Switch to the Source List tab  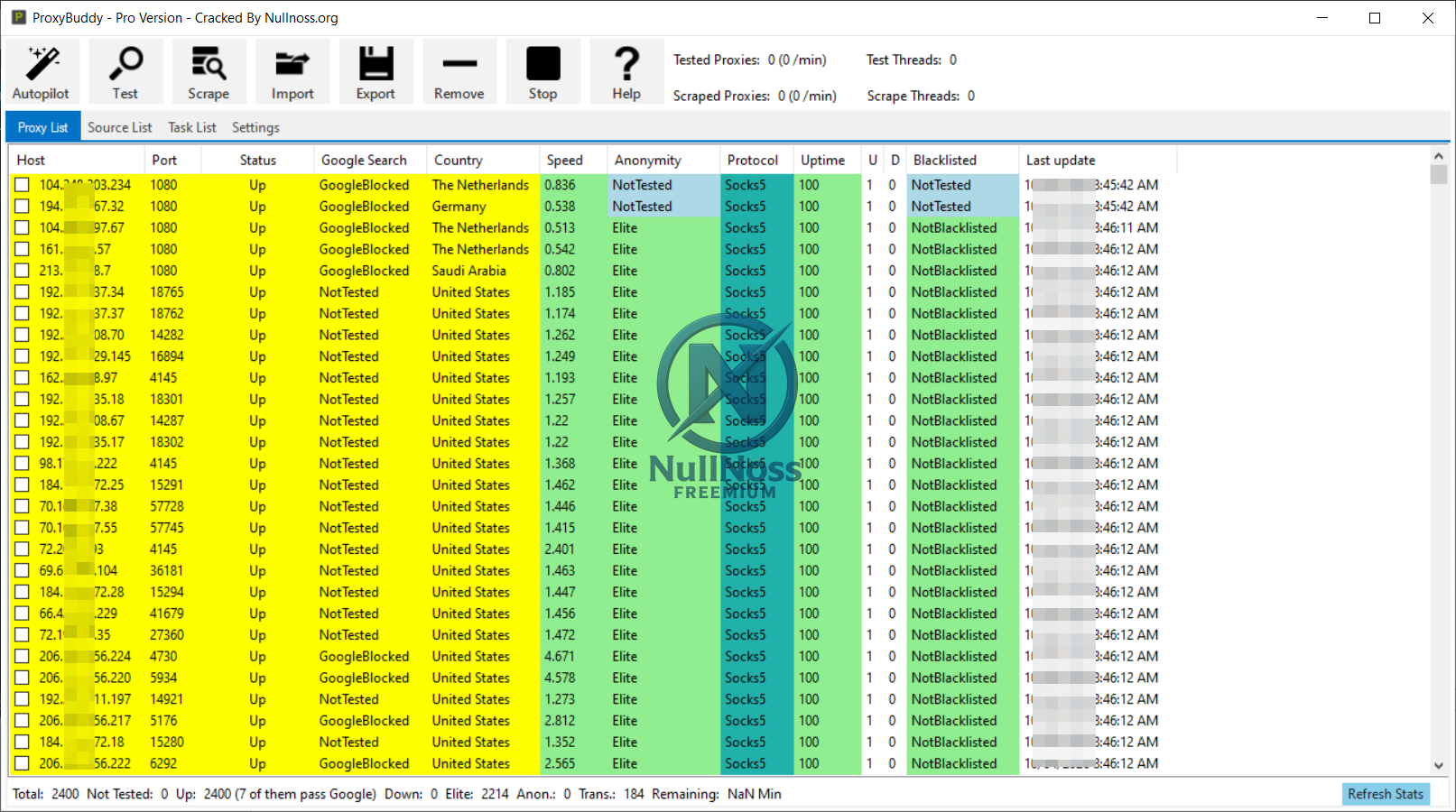click(119, 128)
